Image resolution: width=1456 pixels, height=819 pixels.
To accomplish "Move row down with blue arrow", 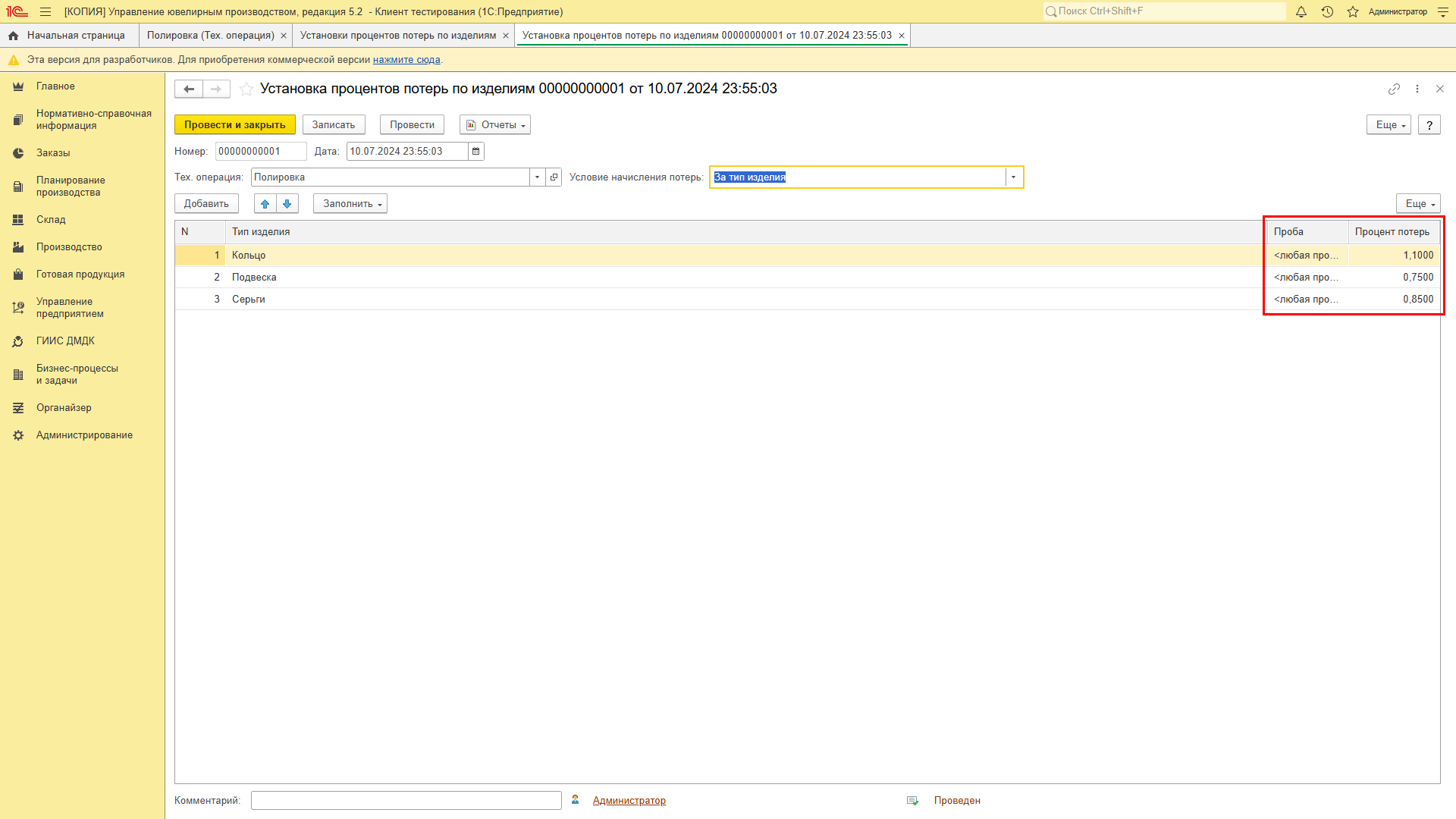I will (x=287, y=204).
